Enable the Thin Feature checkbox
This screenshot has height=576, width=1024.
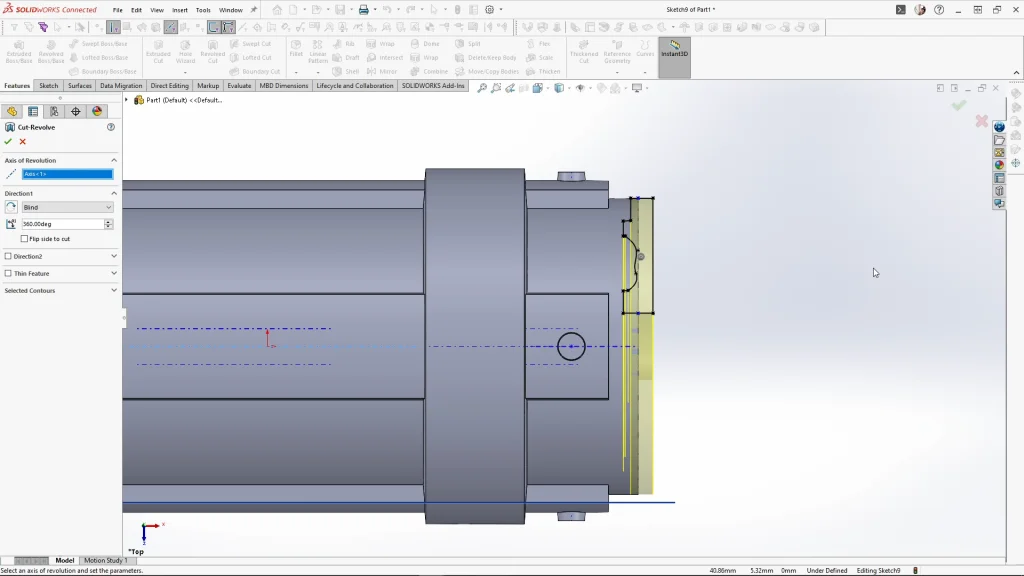point(8,273)
